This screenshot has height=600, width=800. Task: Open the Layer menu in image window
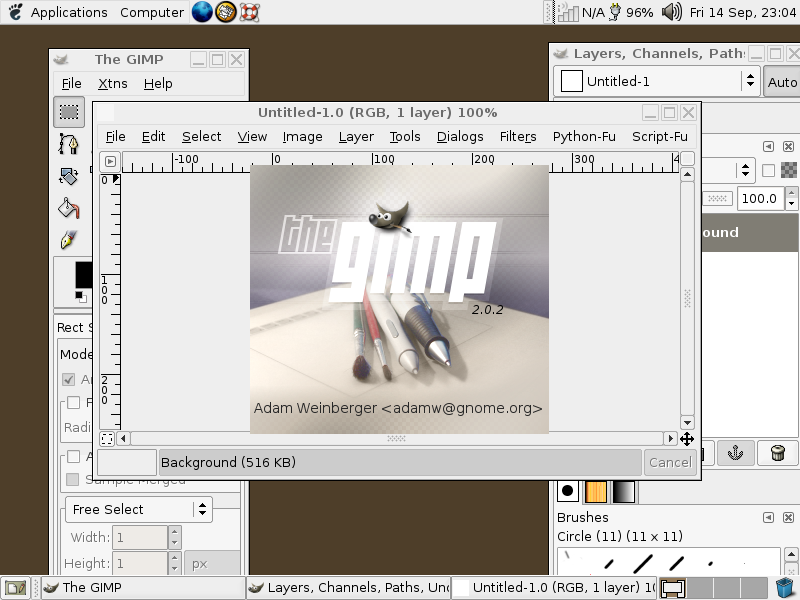(x=356, y=136)
